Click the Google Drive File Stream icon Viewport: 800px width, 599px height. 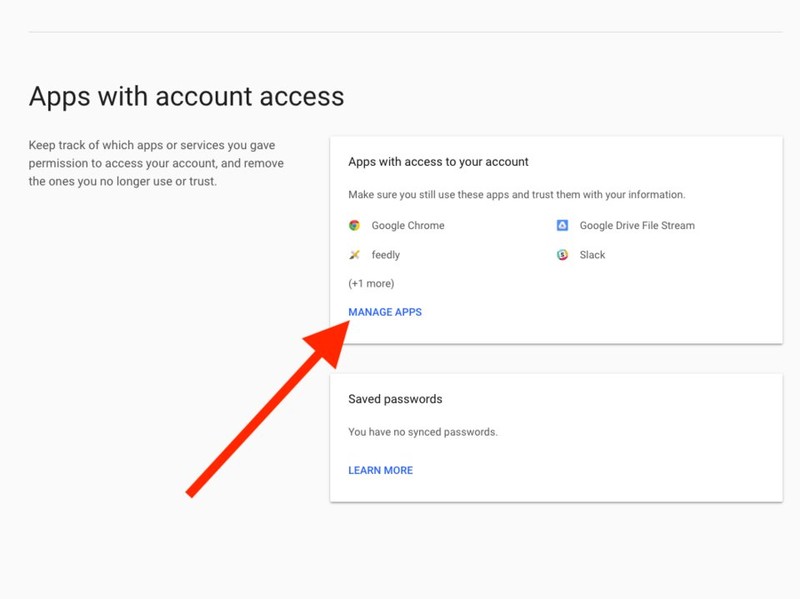coord(563,226)
